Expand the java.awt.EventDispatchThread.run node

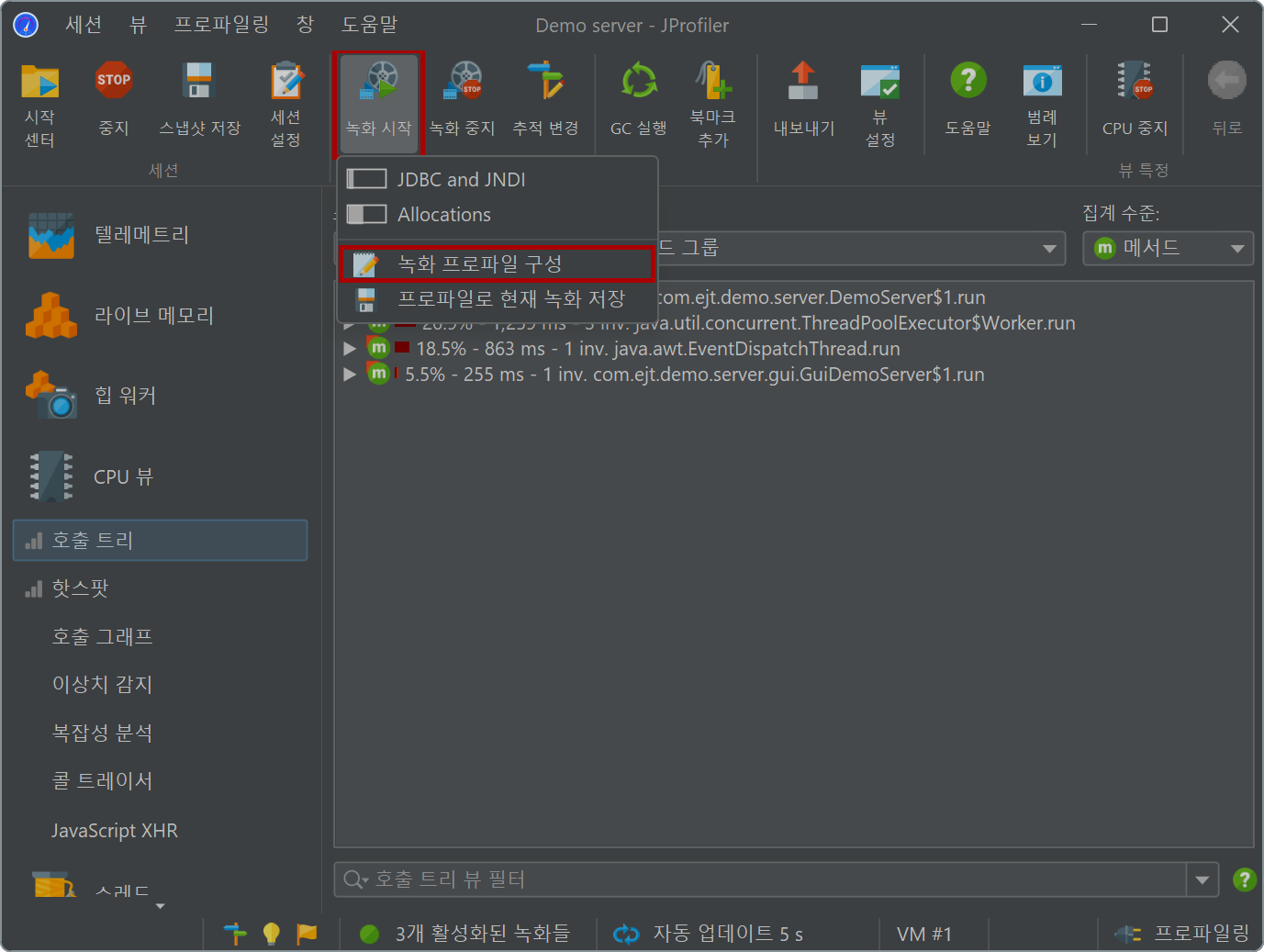350,349
